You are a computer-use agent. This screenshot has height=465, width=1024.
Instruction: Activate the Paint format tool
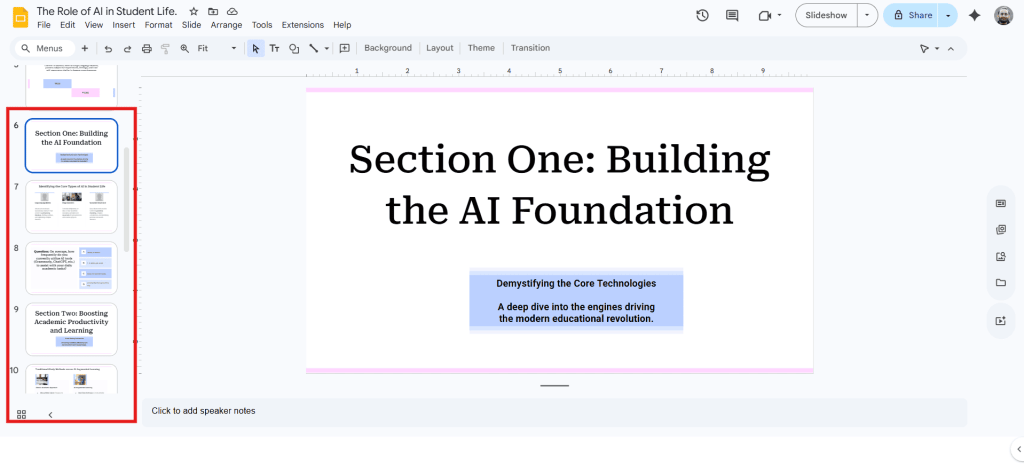165,48
